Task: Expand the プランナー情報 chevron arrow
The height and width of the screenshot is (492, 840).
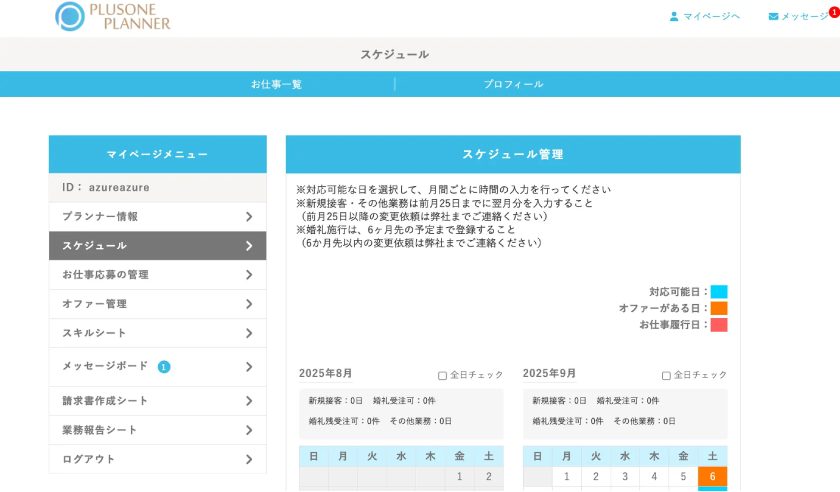Action: (249, 217)
